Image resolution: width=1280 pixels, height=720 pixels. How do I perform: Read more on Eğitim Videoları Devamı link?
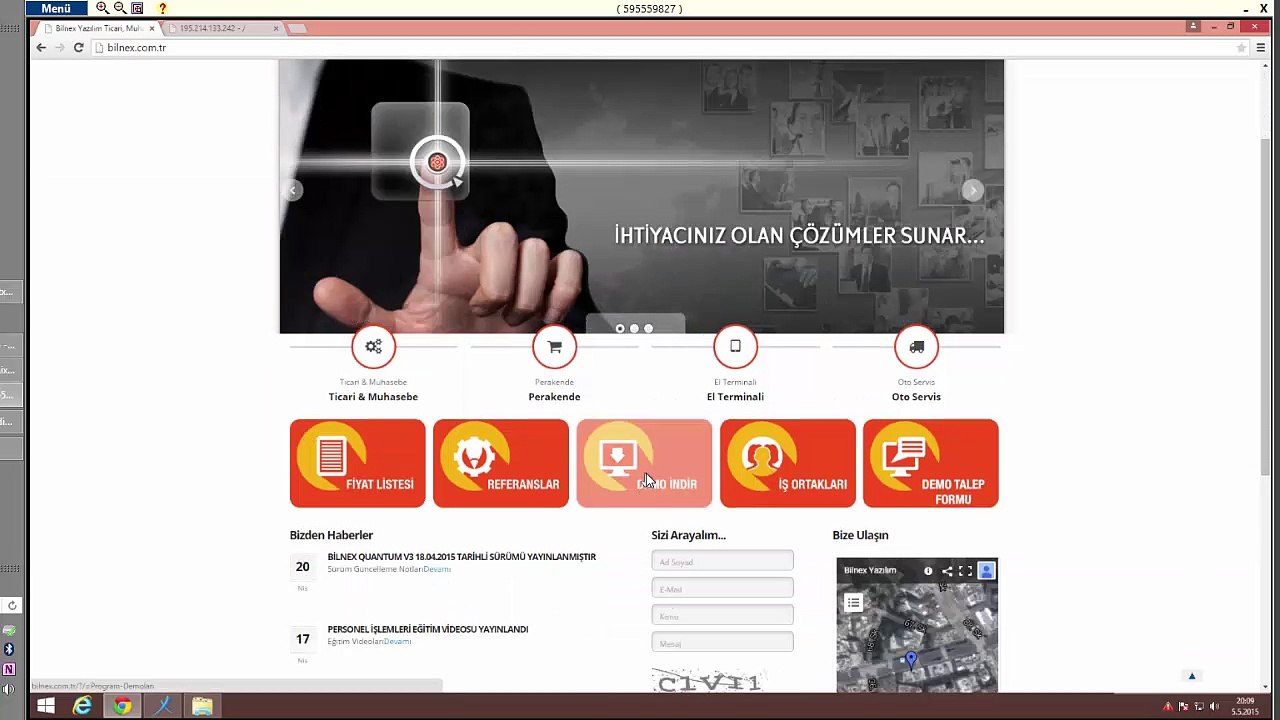coord(398,641)
